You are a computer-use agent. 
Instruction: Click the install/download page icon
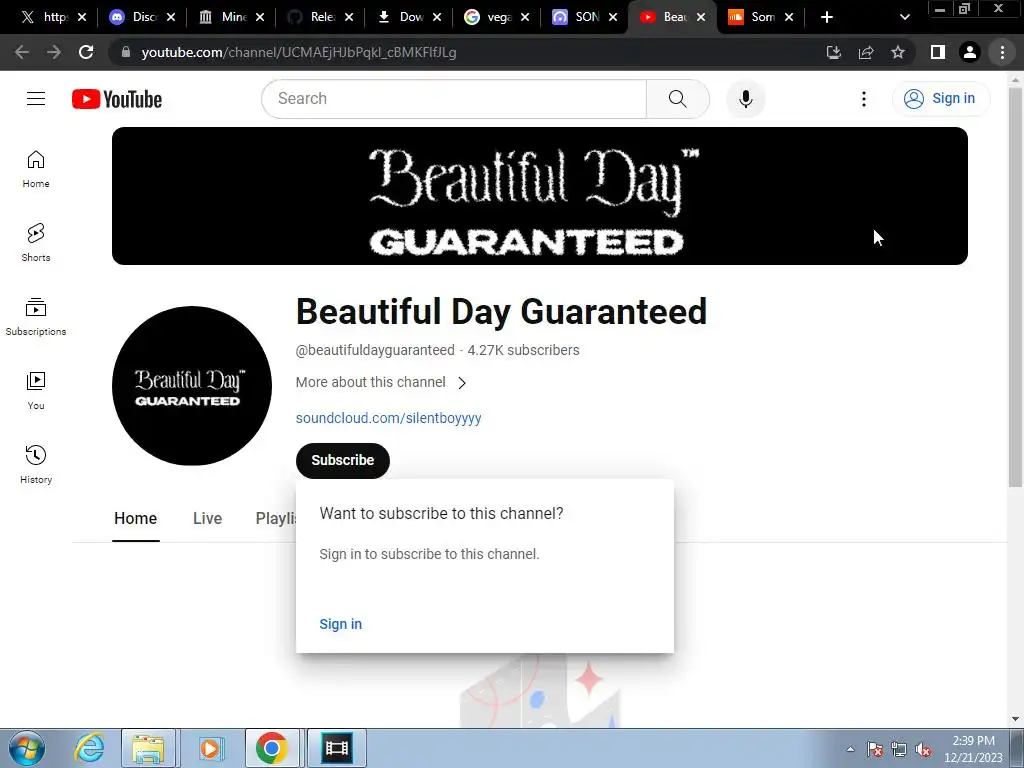pyautogui.click(x=834, y=52)
